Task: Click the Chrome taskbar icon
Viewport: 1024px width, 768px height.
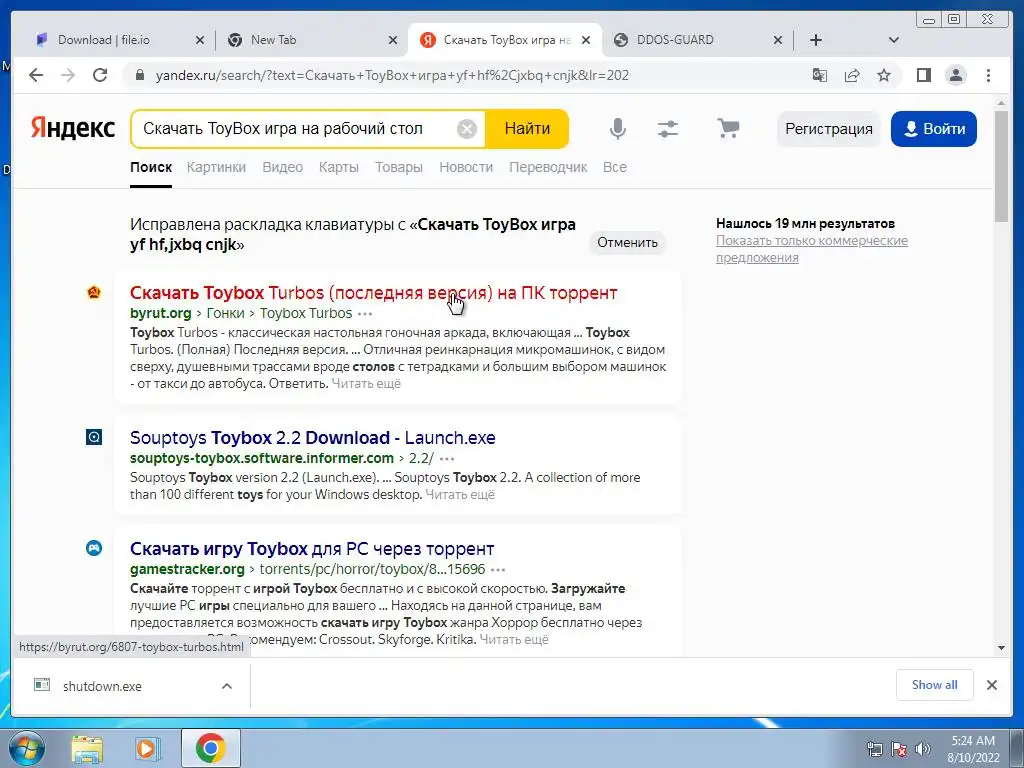Action: tap(210, 749)
